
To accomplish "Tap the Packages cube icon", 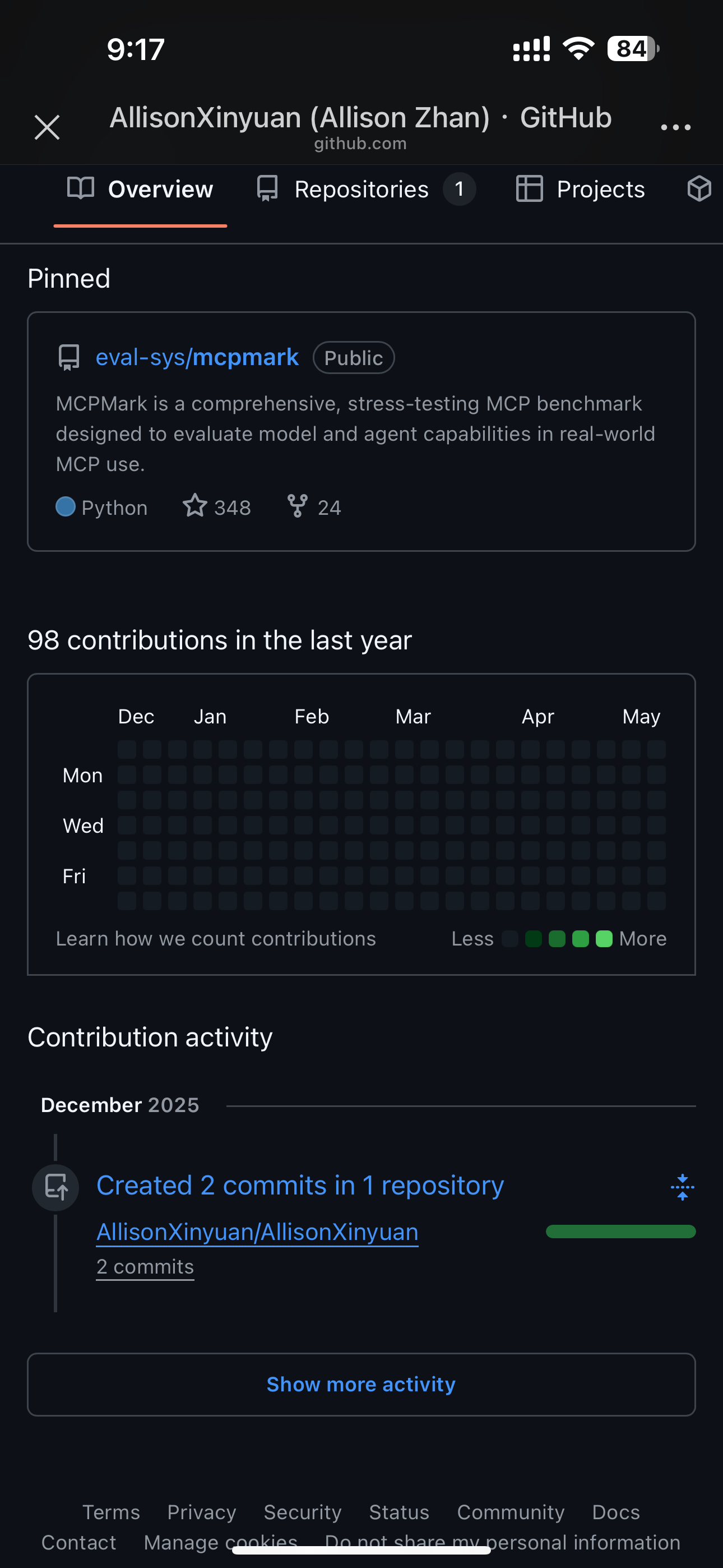I will 699,188.
